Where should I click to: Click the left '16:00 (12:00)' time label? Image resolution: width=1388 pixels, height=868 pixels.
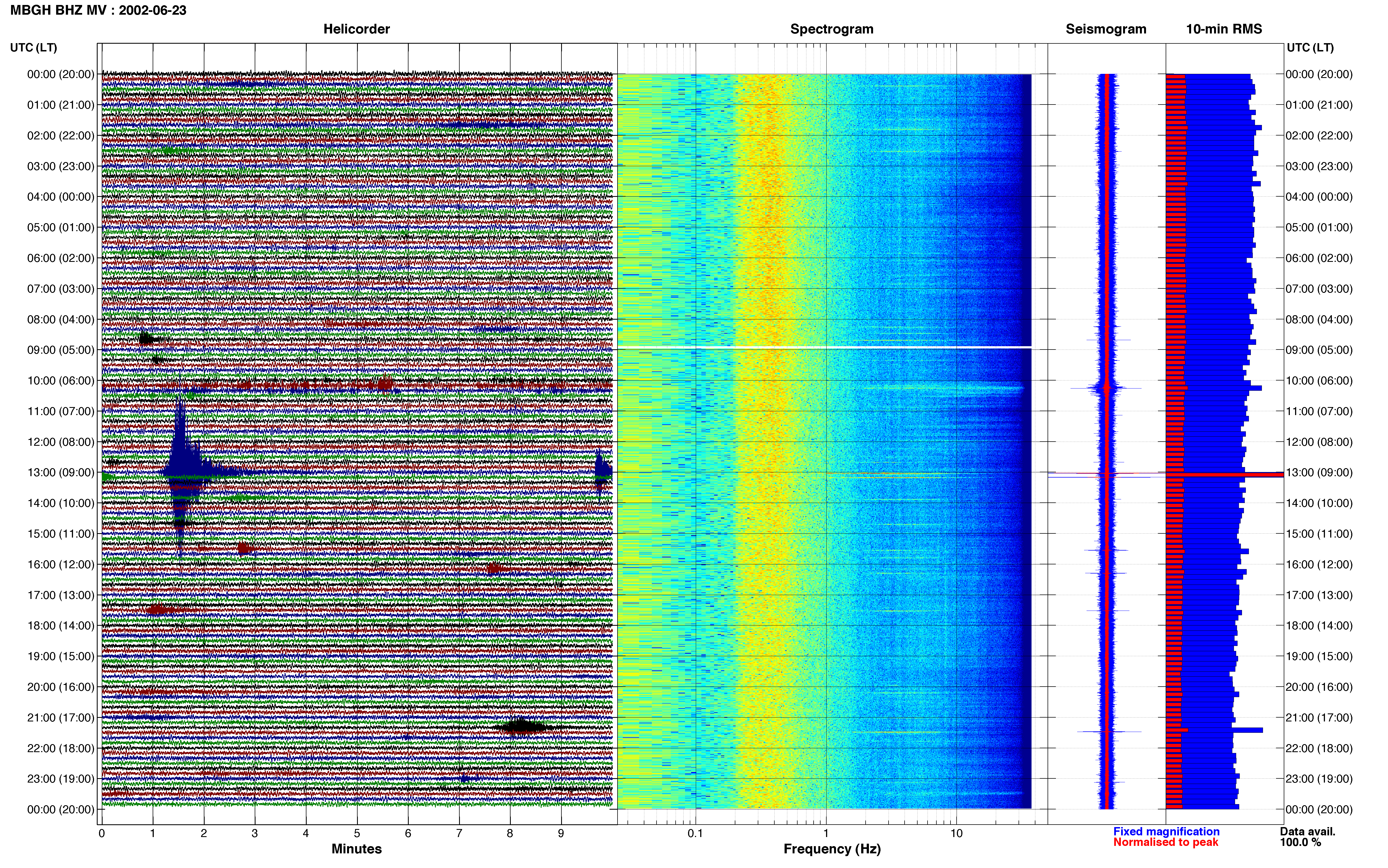click(61, 564)
